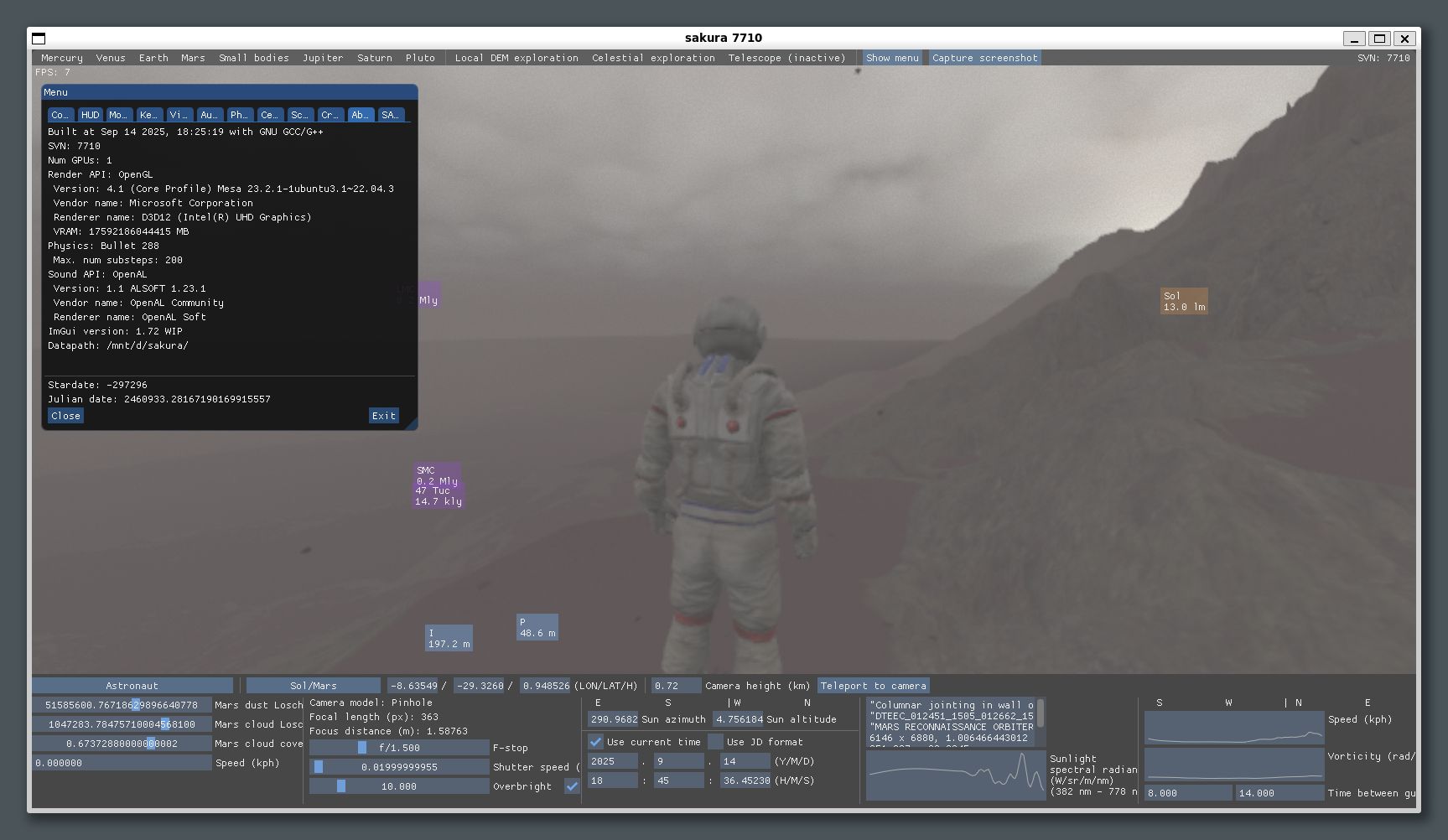The width and height of the screenshot is (1448, 840).
Task: Select the Co... tab in Menu window
Action: click(x=60, y=115)
